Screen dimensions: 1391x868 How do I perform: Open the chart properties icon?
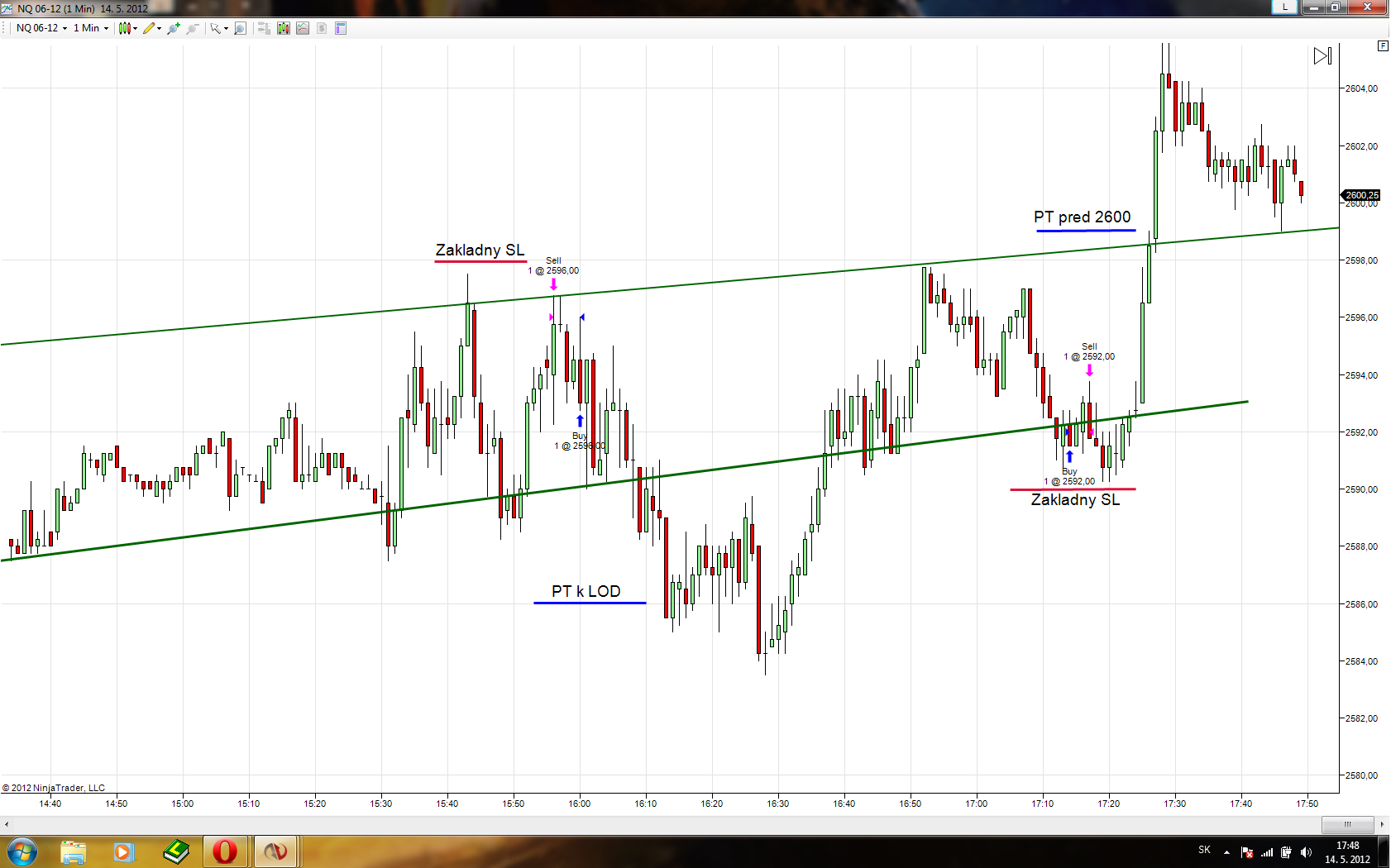341,28
